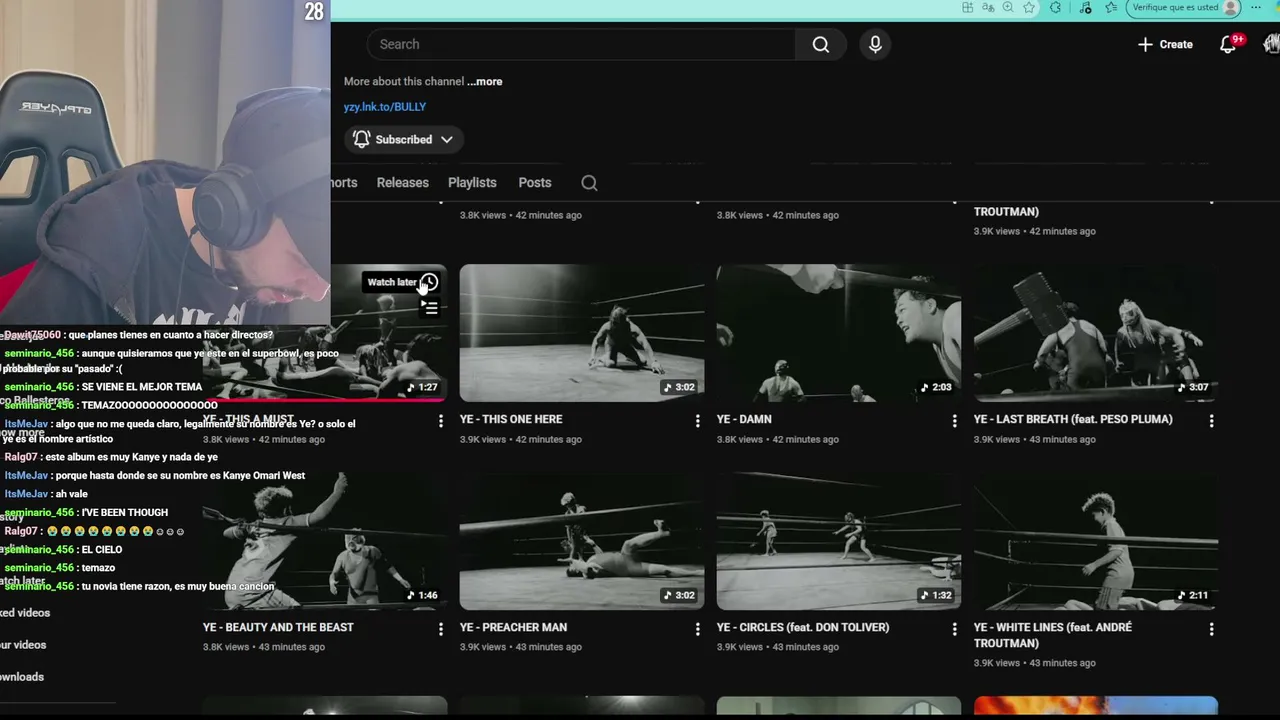Switch to the Playlists tab

(x=472, y=183)
